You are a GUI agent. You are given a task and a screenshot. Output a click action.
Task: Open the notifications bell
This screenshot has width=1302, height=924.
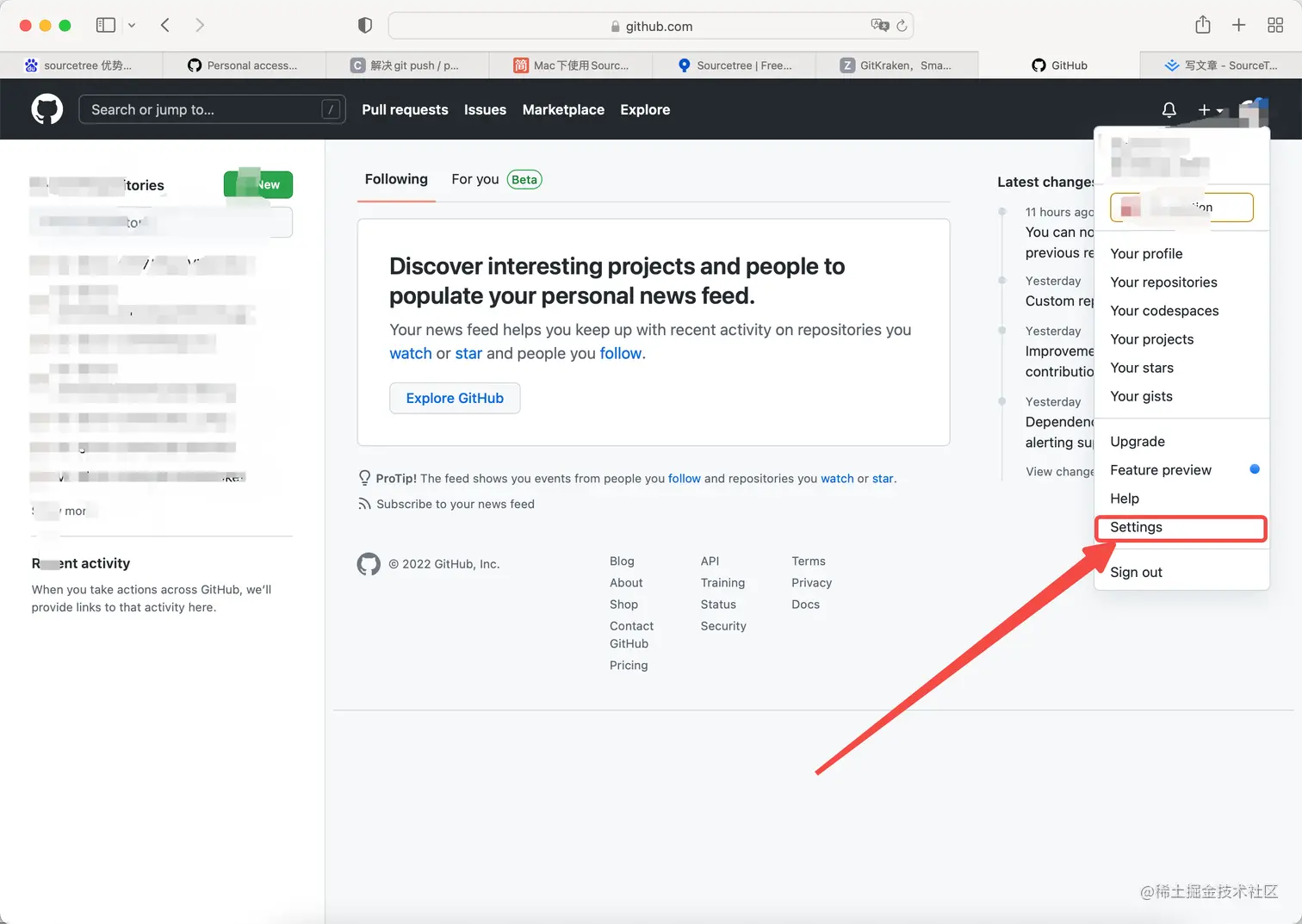(x=1169, y=110)
